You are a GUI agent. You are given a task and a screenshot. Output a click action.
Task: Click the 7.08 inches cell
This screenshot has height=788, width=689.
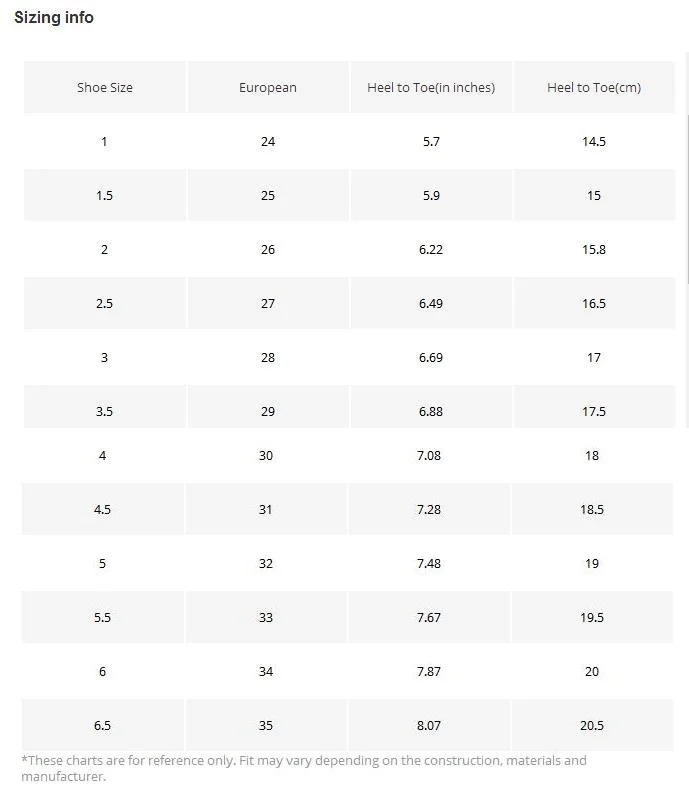coord(429,456)
